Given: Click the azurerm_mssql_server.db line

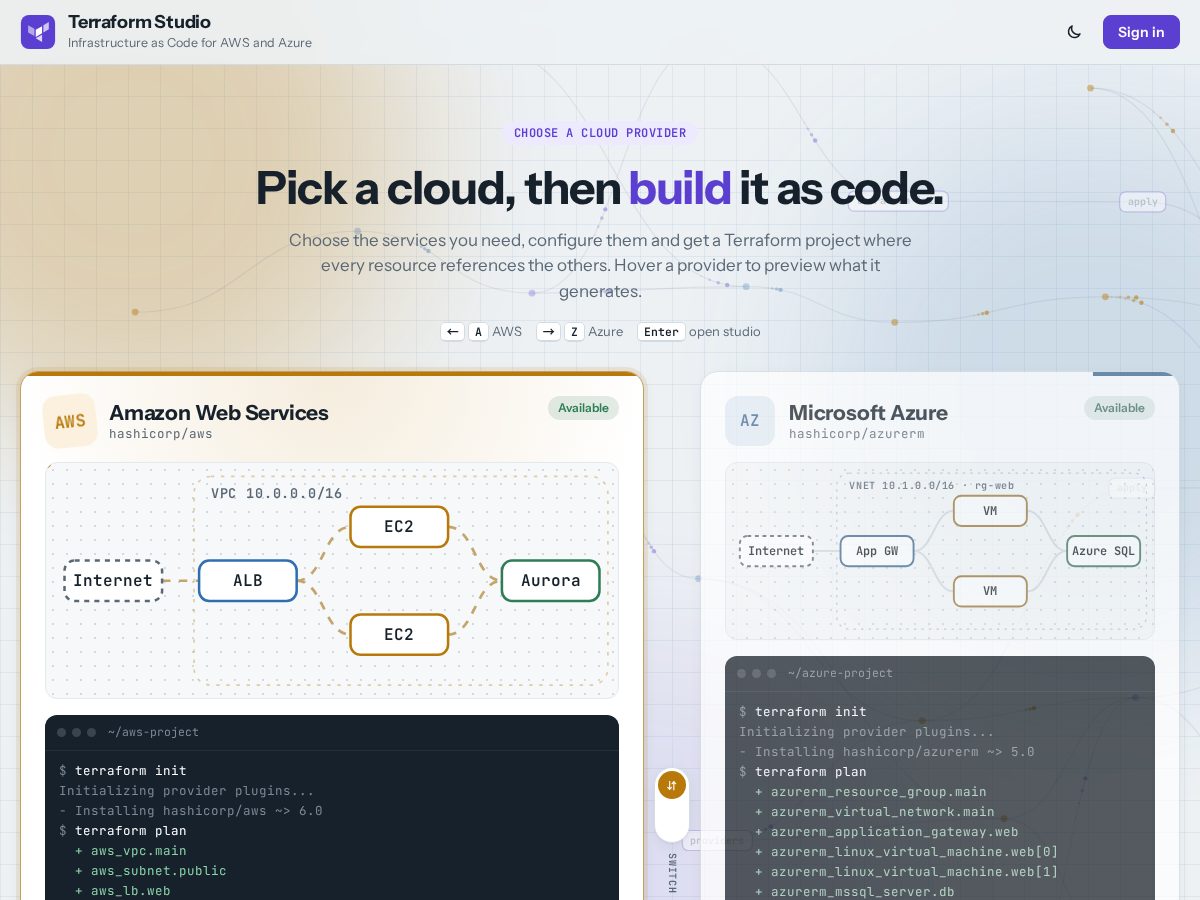Looking at the screenshot, I should (x=855, y=892).
